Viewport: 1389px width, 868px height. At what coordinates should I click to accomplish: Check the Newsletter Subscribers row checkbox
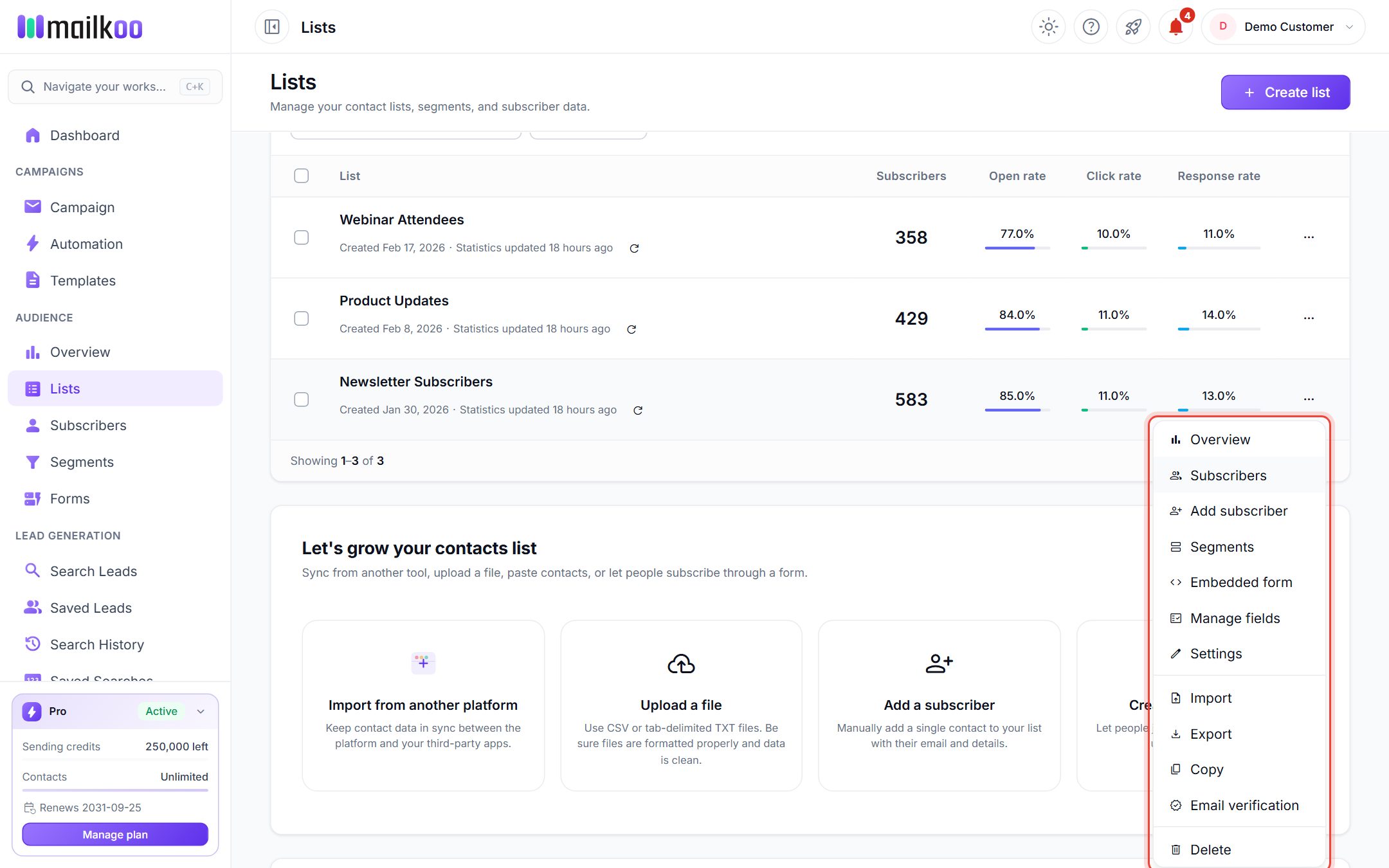[x=301, y=399]
